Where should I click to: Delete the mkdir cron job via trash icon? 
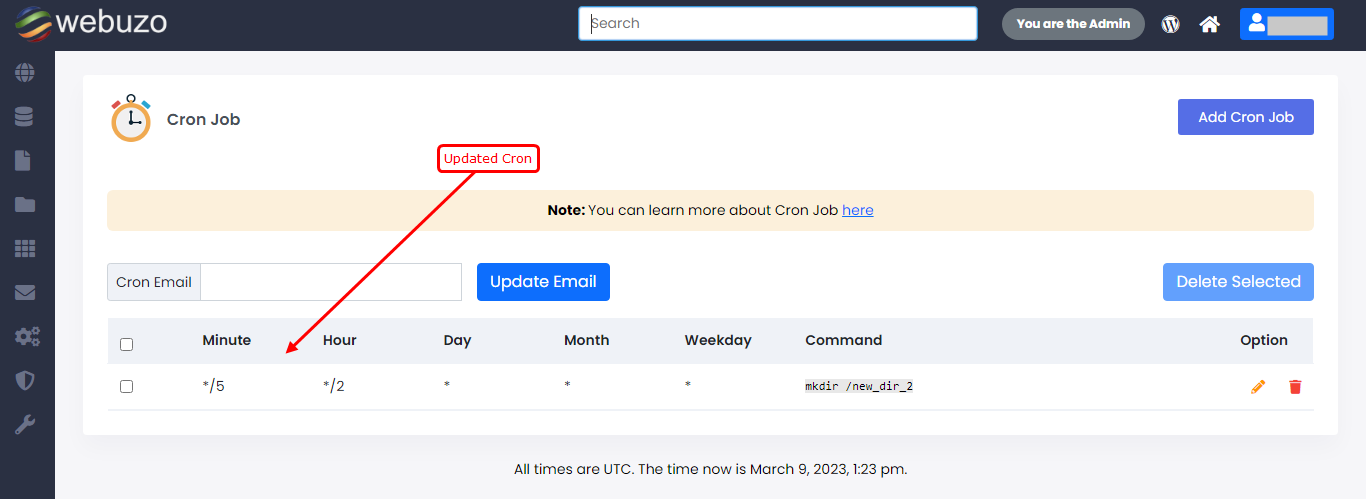coord(1295,387)
